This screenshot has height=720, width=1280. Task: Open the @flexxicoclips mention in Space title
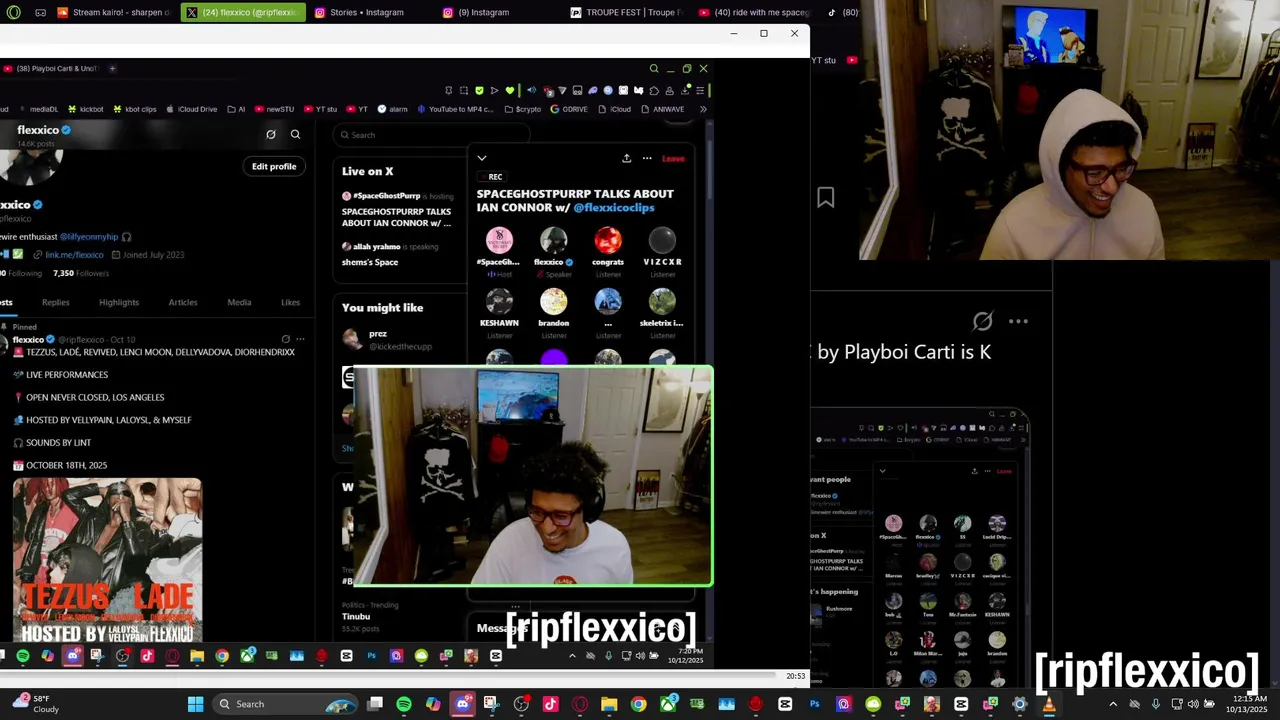[613, 207]
